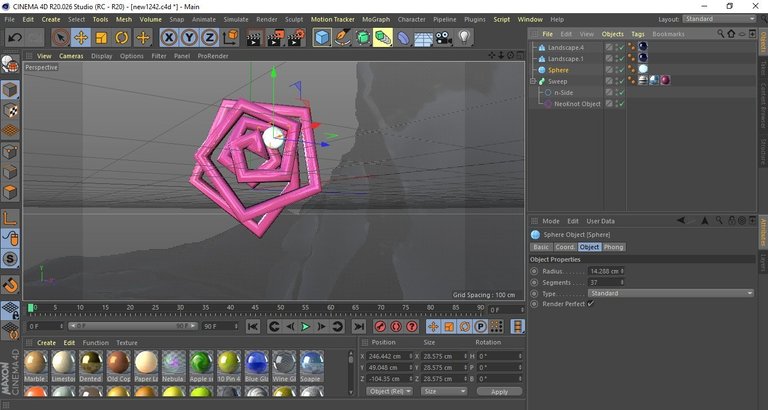768x410 pixels.
Task: Toggle n-Side visibility dots
Action: pos(615,93)
